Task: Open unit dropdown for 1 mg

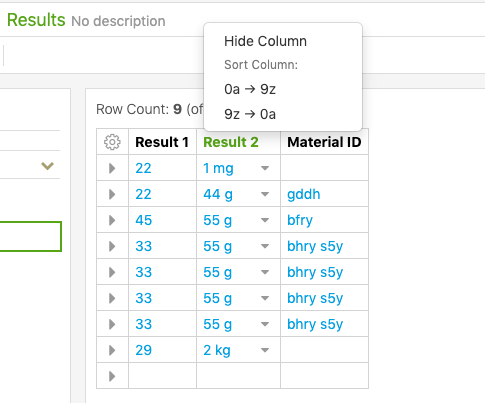Action: click(265, 168)
